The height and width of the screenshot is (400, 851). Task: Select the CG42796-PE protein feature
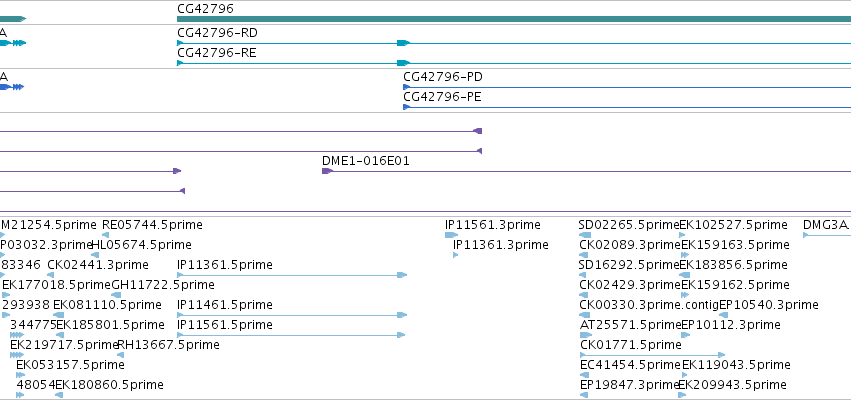[627, 107]
